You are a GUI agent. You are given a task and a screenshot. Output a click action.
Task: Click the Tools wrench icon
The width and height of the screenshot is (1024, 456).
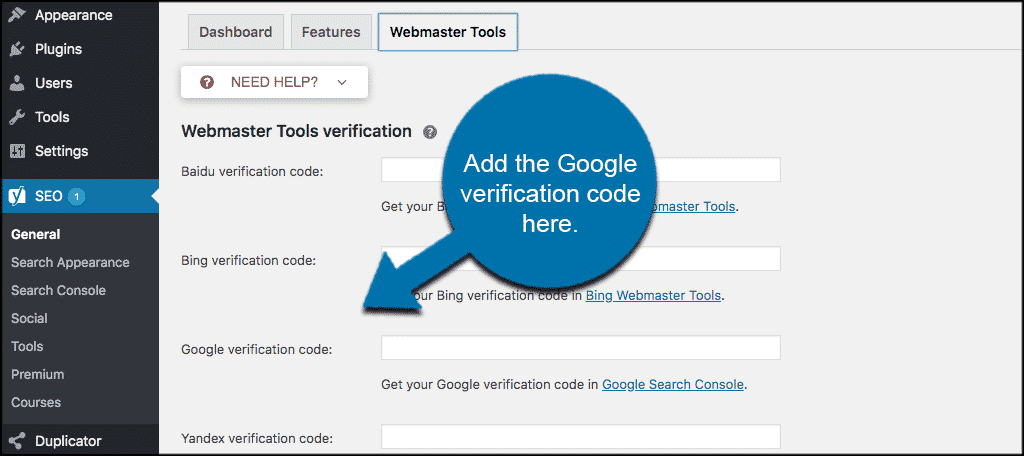point(17,117)
